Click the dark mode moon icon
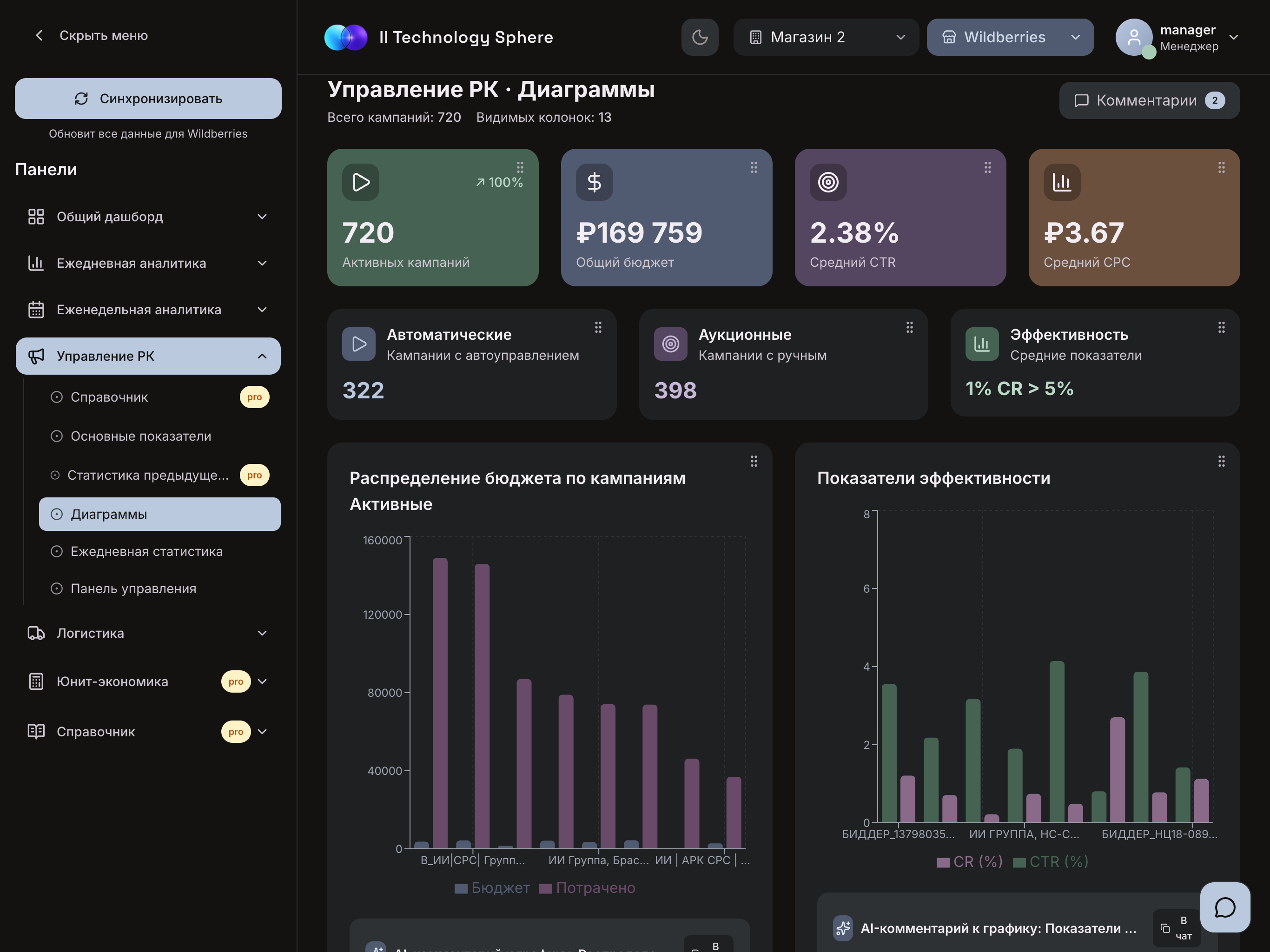Screen dimensions: 1270x952 coord(699,37)
